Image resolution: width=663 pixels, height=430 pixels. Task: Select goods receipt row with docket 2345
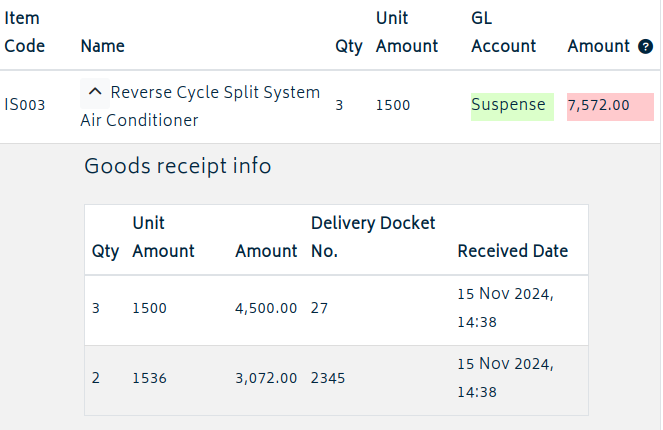click(336, 381)
